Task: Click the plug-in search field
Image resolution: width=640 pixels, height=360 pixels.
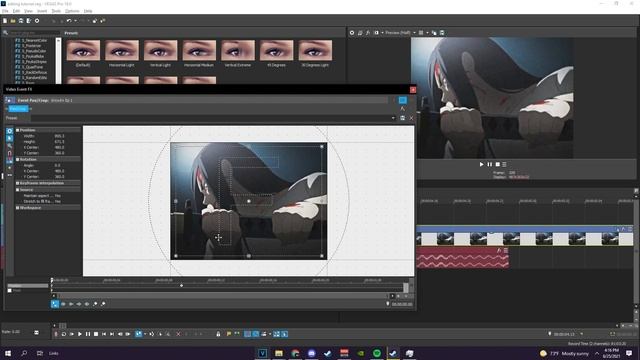Action: click(x=34, y=33)
